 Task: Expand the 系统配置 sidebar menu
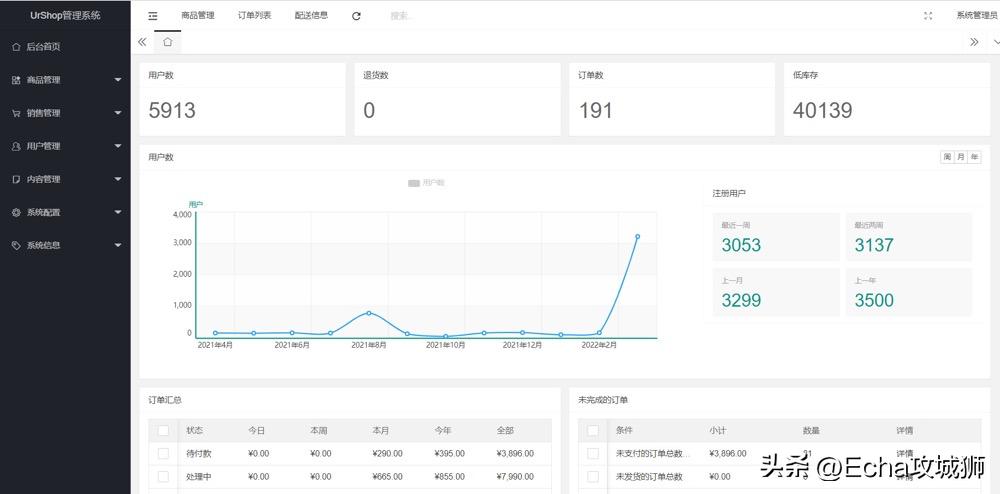point(65,212)
